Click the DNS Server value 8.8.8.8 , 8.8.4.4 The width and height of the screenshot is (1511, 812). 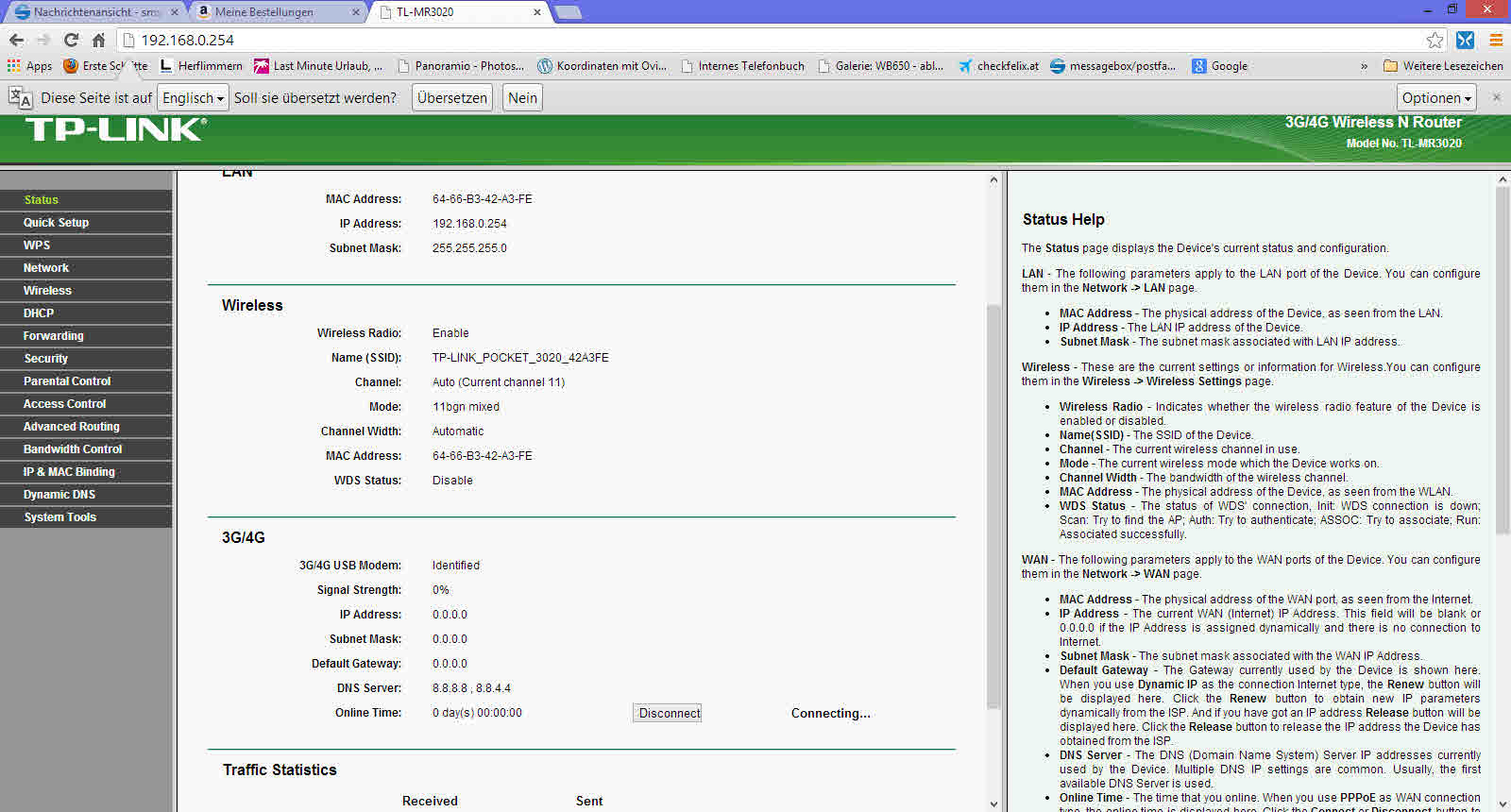(471, 688)
